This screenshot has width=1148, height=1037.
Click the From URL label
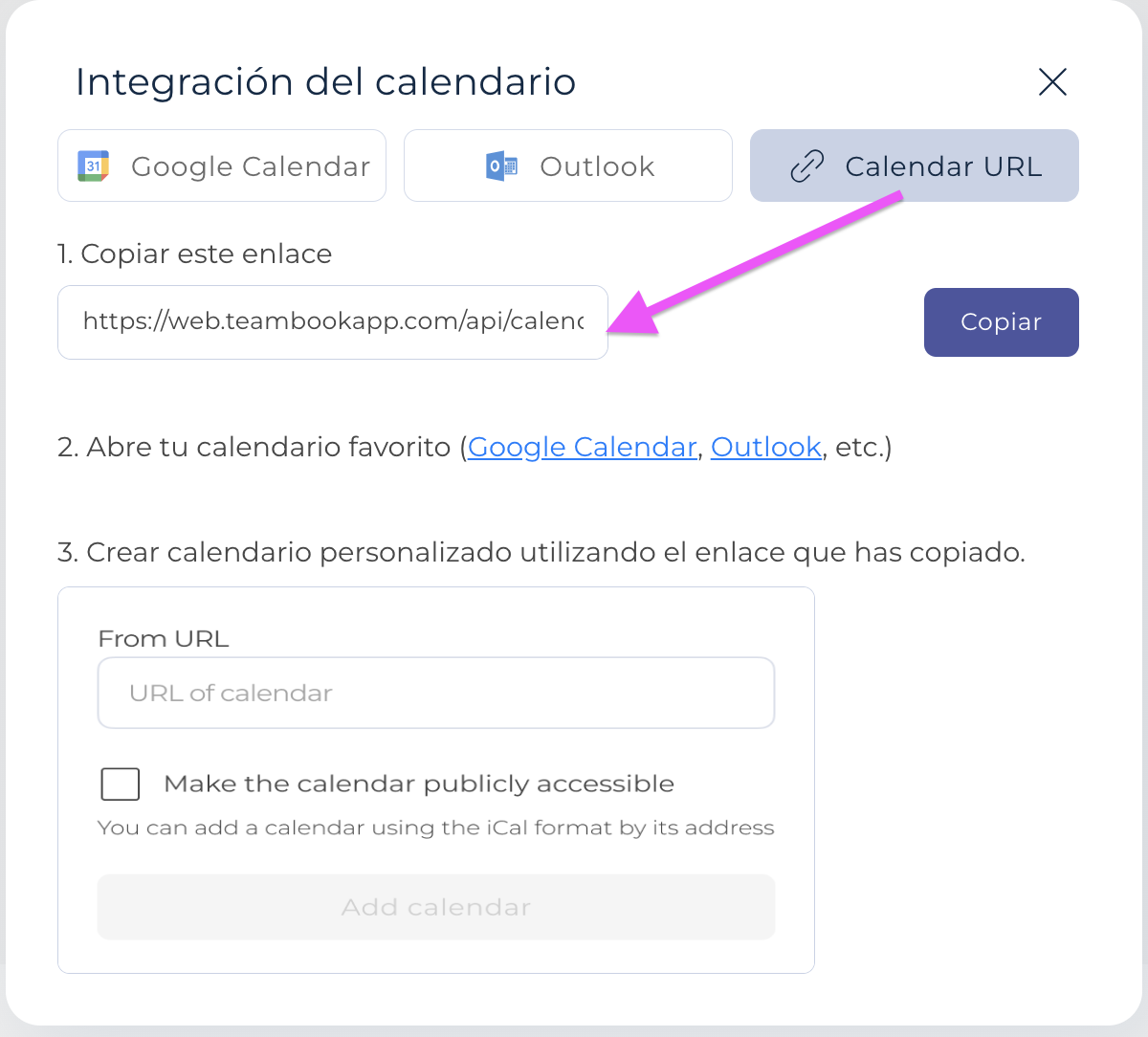(164, 639)
